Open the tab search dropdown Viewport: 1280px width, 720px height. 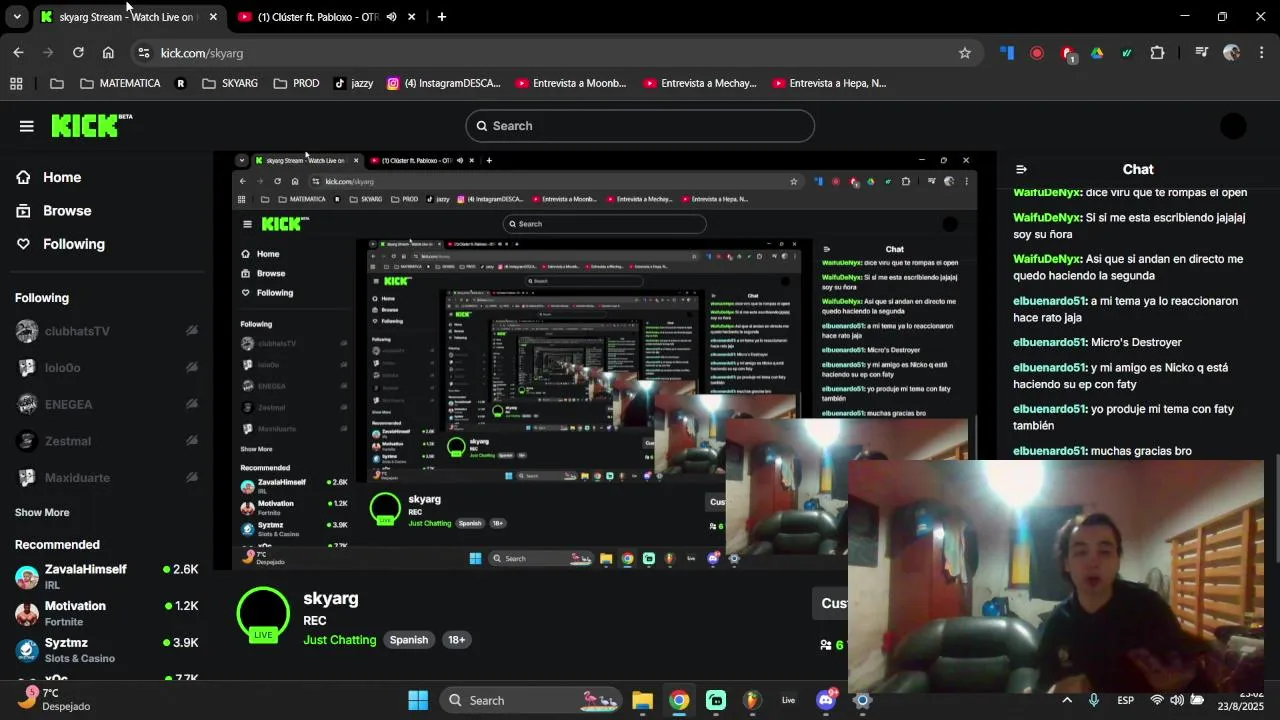pyautogui.click(x=17, y=17)
